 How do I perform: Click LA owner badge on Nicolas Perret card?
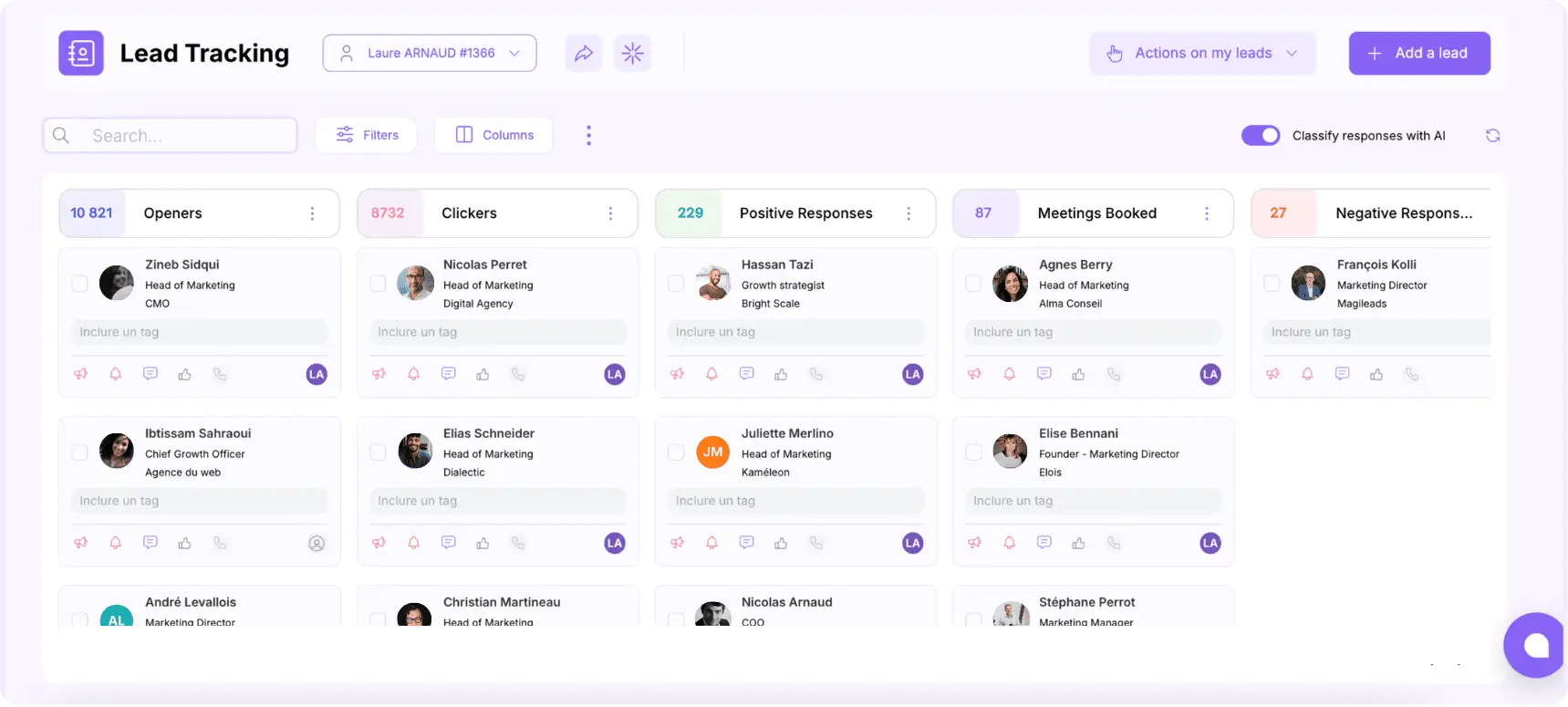coord(615,374)
